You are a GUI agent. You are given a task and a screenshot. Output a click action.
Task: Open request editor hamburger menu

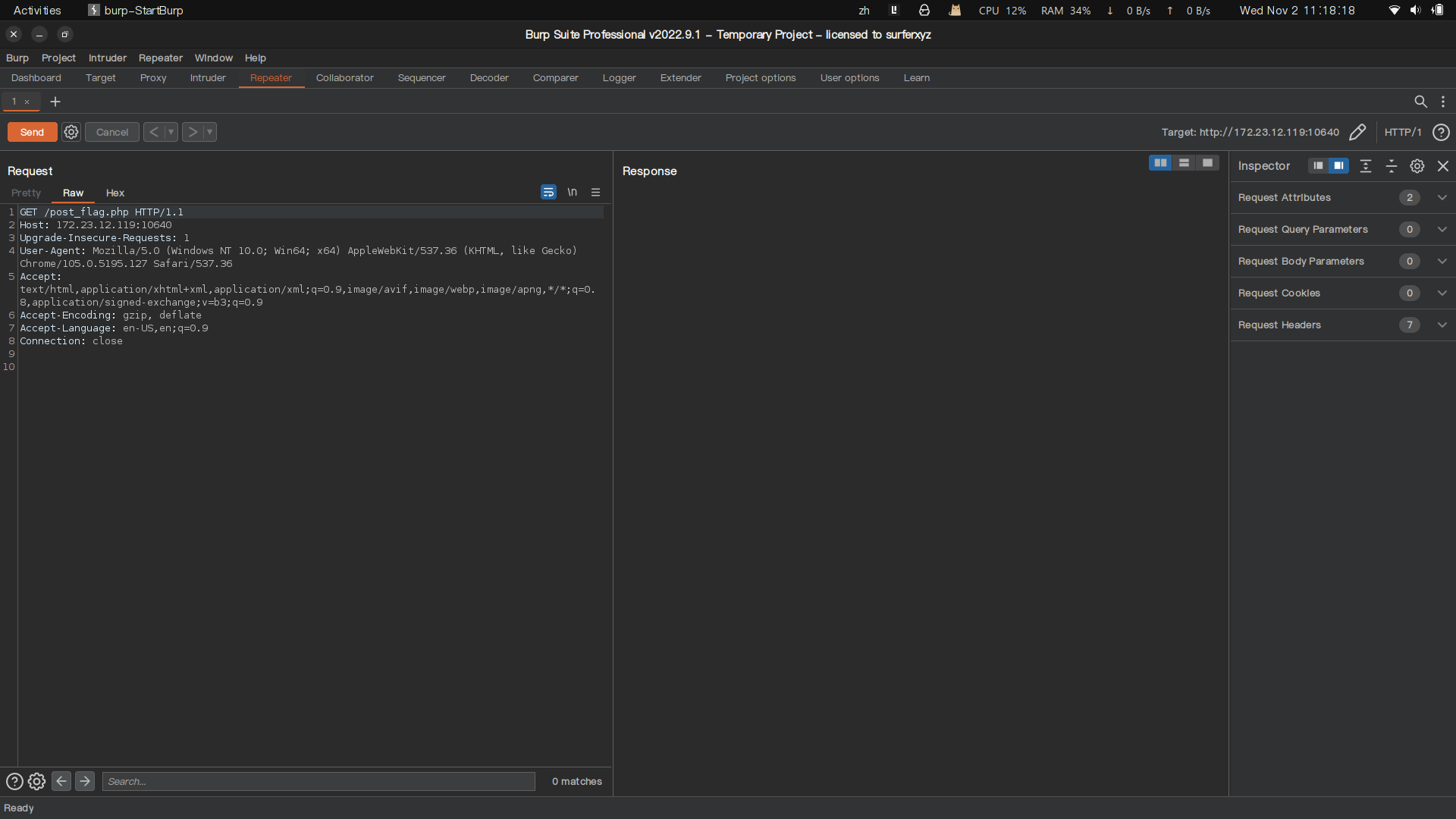[x=596, y=193]
